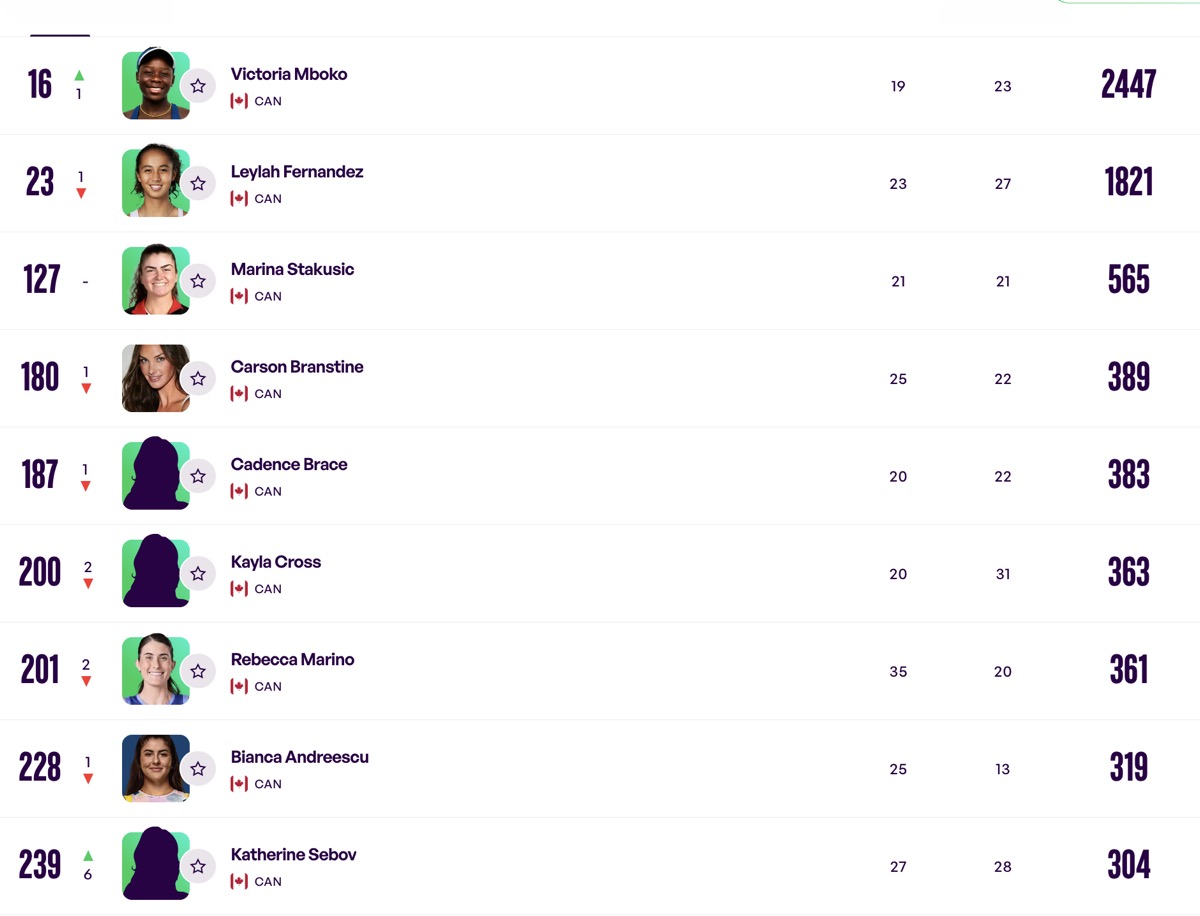The image size is (1200, 916).
Task: Open Carson Branstine's profile photo
Action: [155, 378]
